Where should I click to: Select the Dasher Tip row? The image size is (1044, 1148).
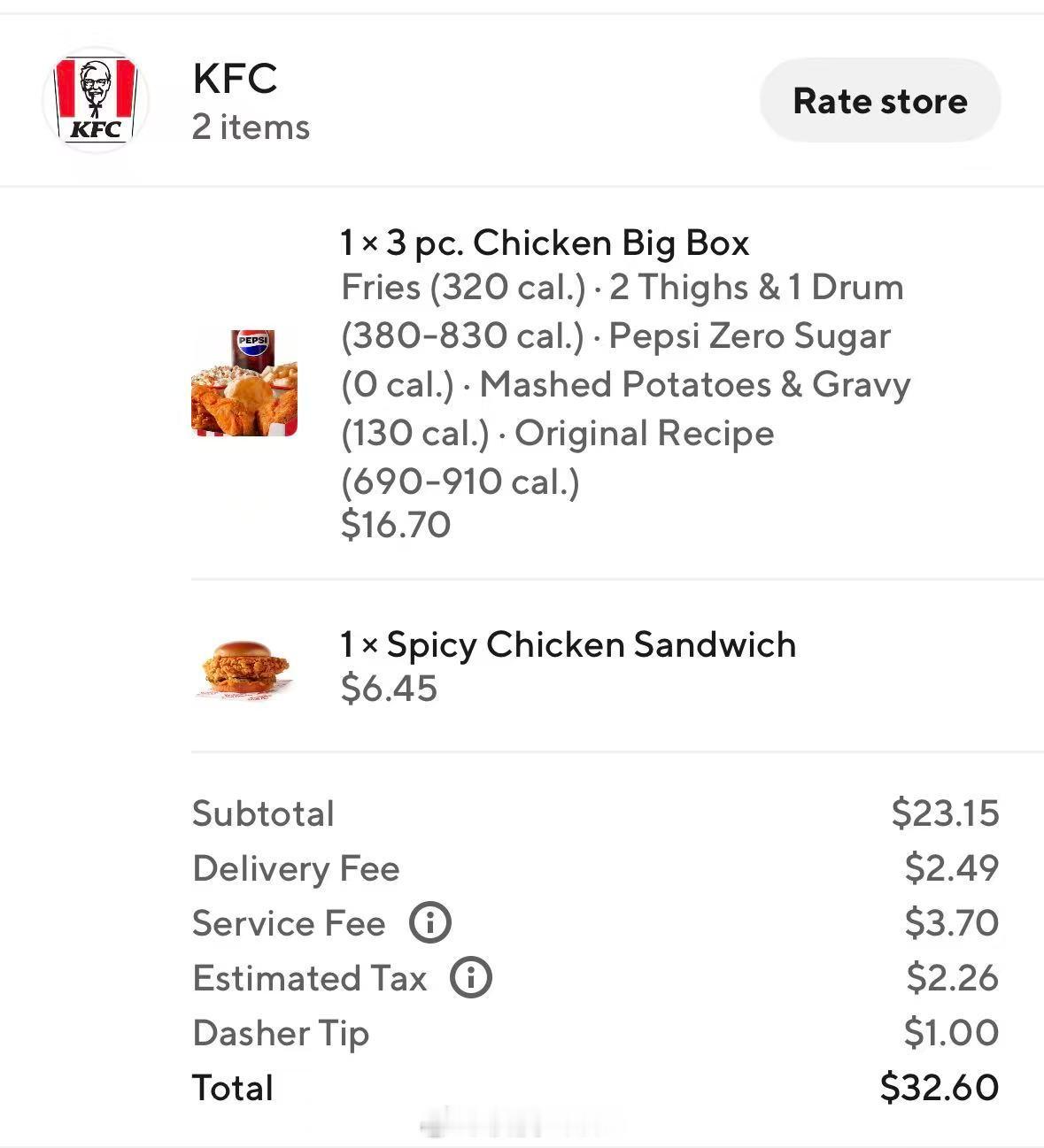(596, 1032)
